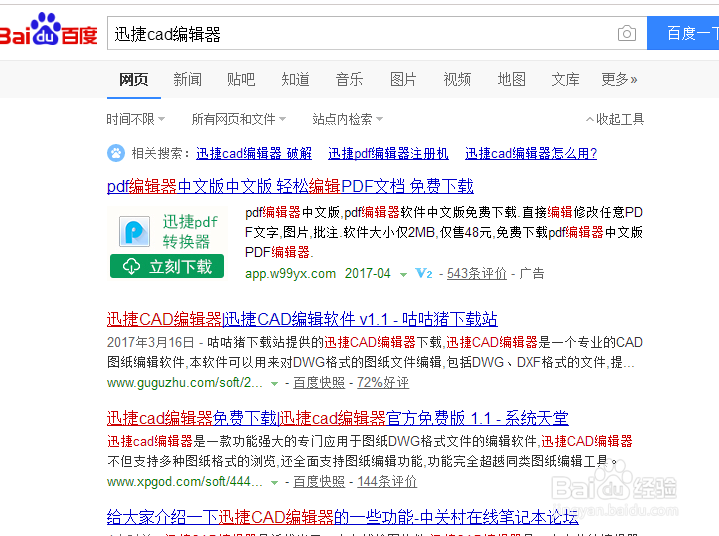Open 百度快照 for the guguzhu result
The width and height of the screenshot is (719, 536).
[x=319, y=382]
